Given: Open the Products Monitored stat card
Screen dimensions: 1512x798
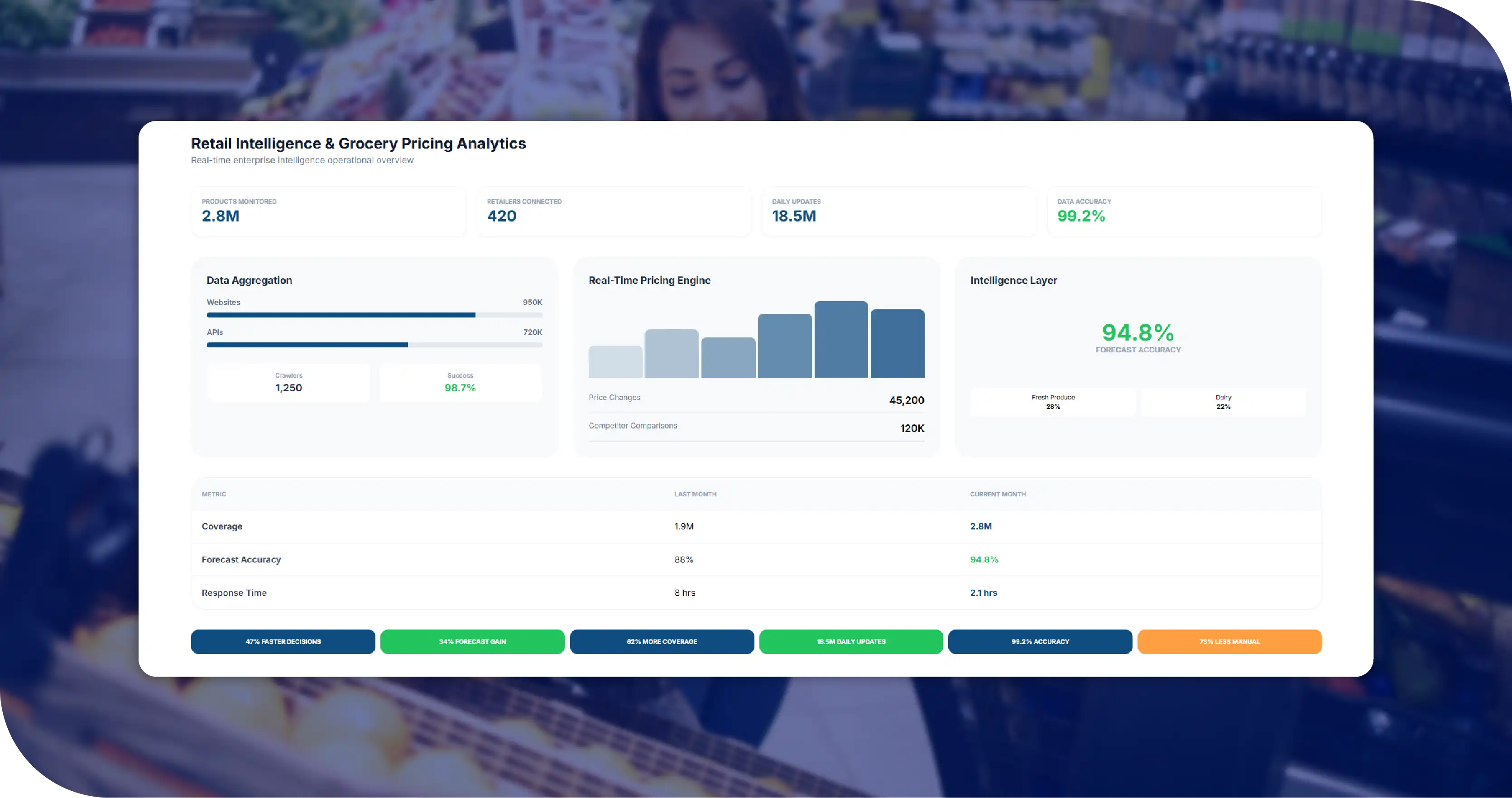Looking at the screenshot, I should [x=329, y=212].
